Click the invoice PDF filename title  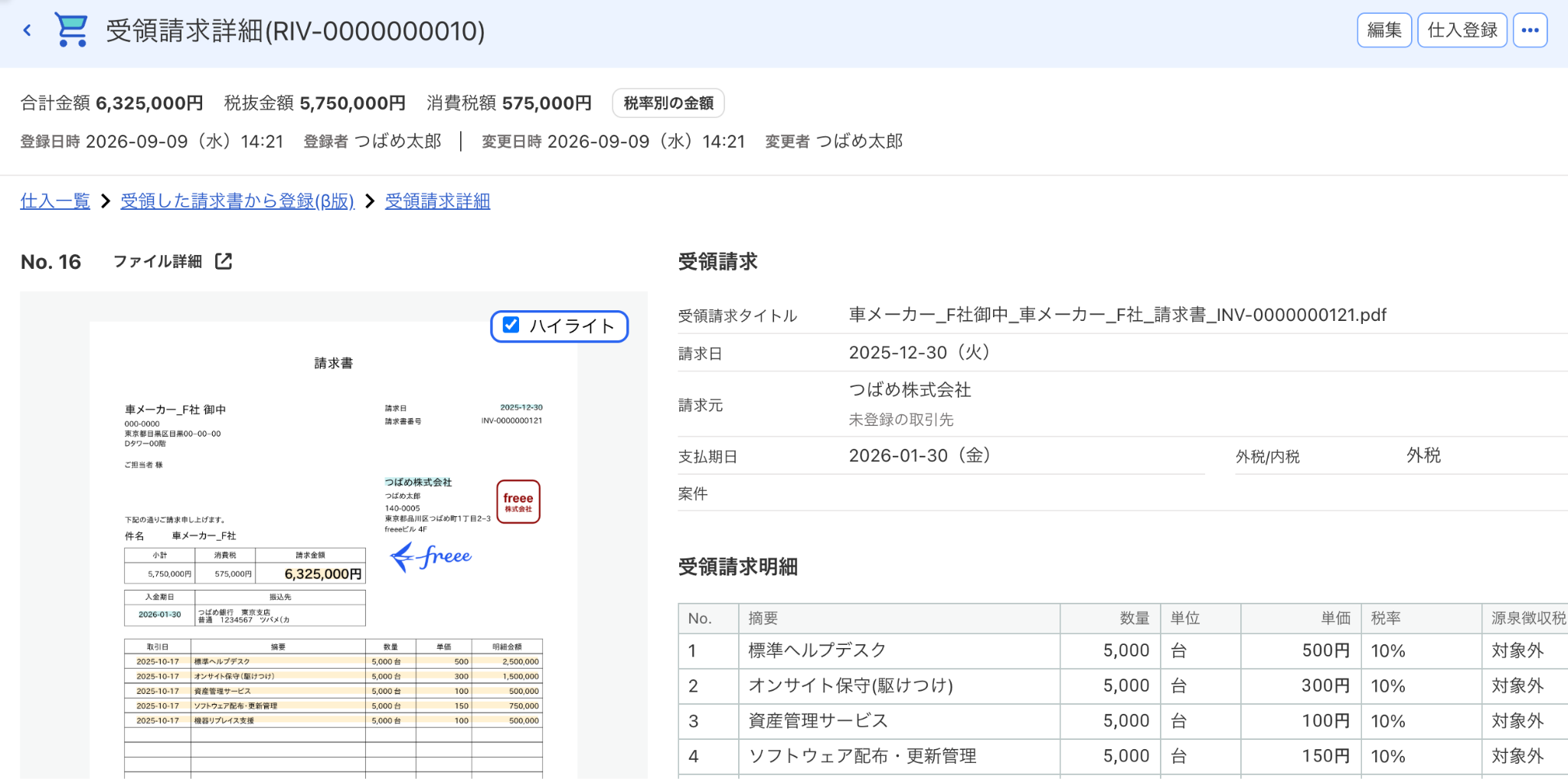(x=1117, y=315)
